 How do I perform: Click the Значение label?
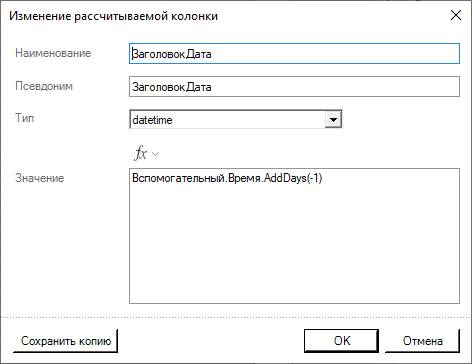tap(39, 178)
